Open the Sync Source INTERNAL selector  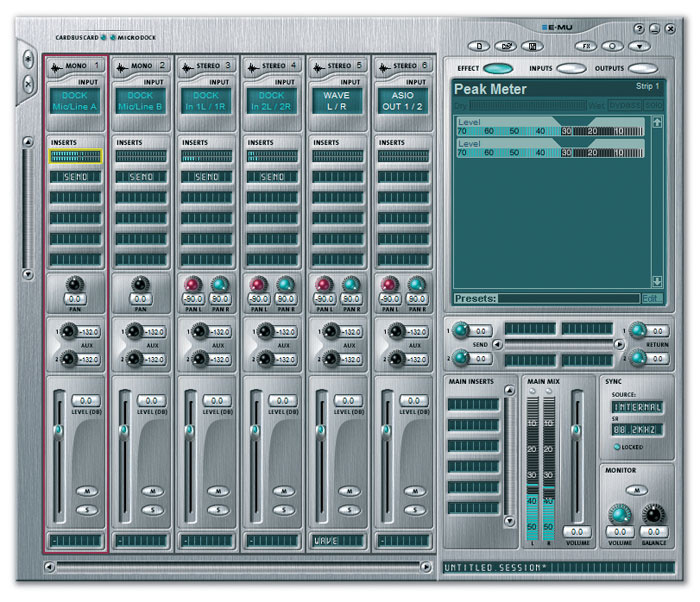tap(636, 408)
